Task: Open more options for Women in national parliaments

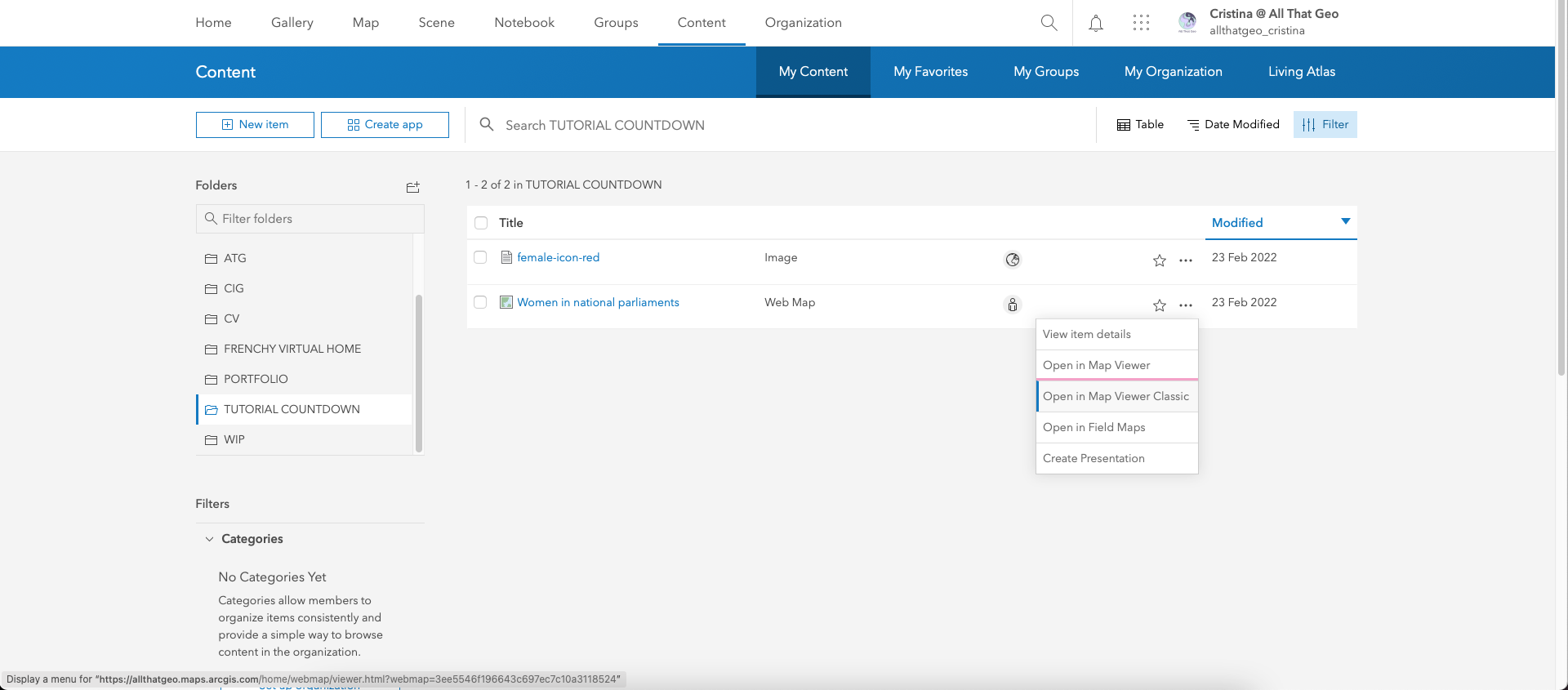Action: tap(1186, 305)
